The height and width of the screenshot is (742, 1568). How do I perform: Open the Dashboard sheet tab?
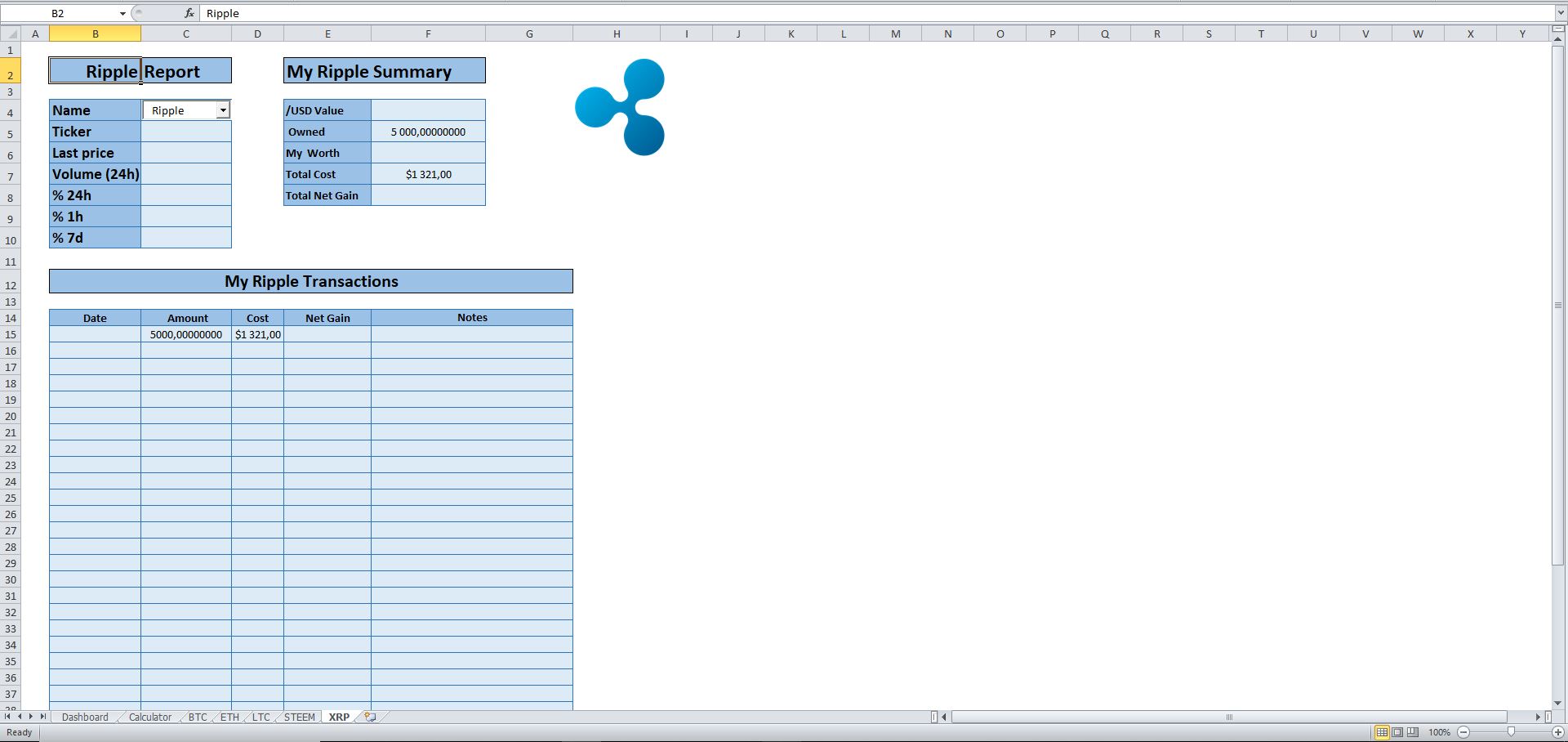[84, 717]
